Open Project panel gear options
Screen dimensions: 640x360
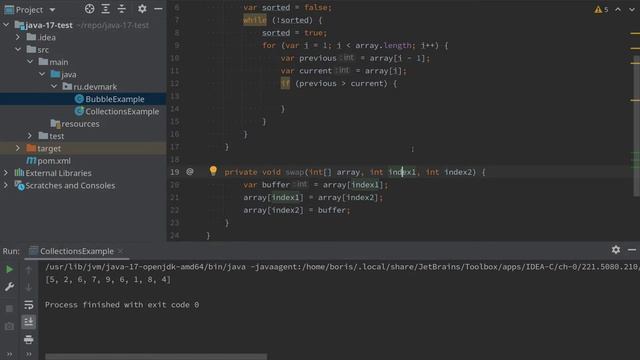tap(142, 9)
